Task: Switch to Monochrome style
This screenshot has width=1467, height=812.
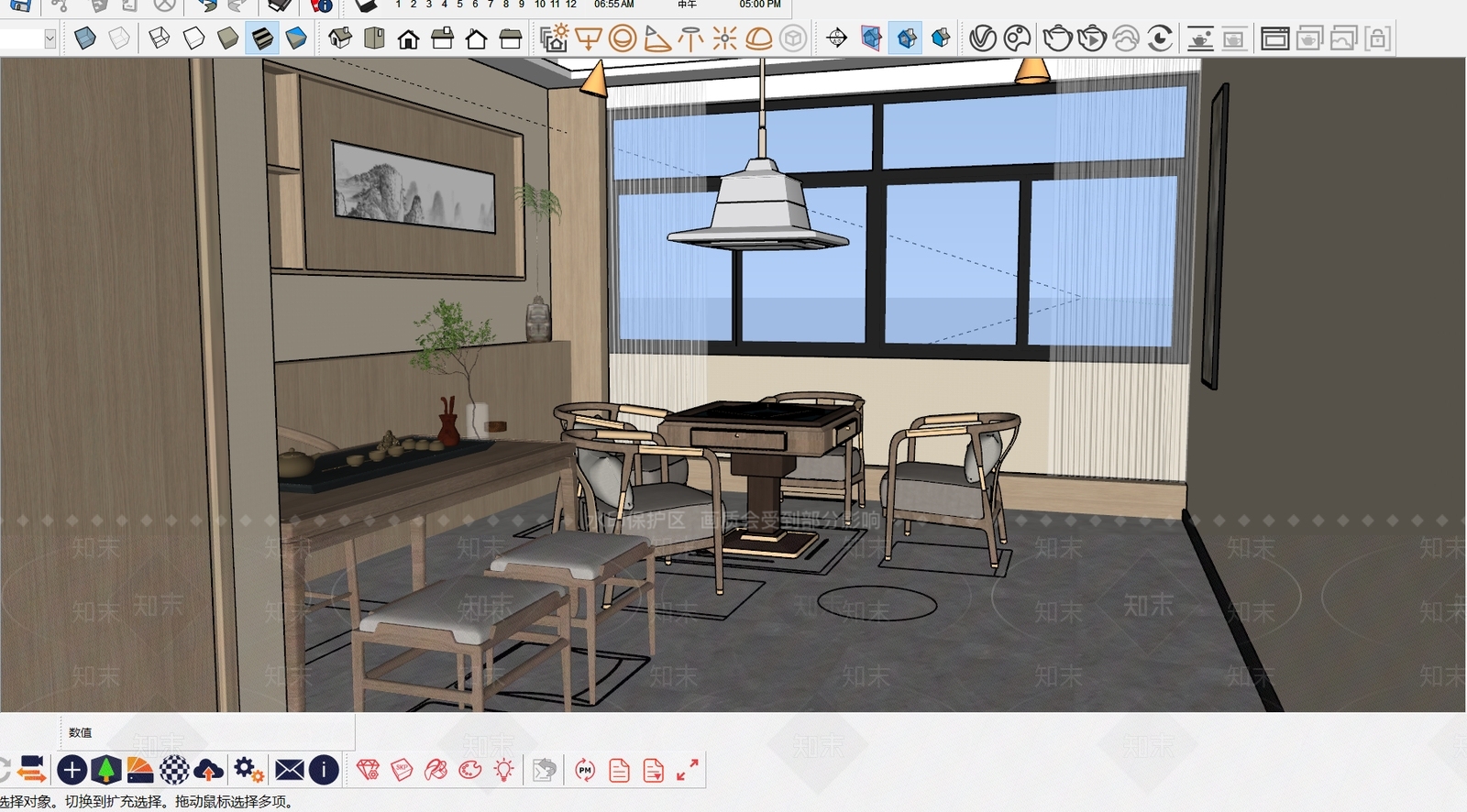Action: click(296, 38)
